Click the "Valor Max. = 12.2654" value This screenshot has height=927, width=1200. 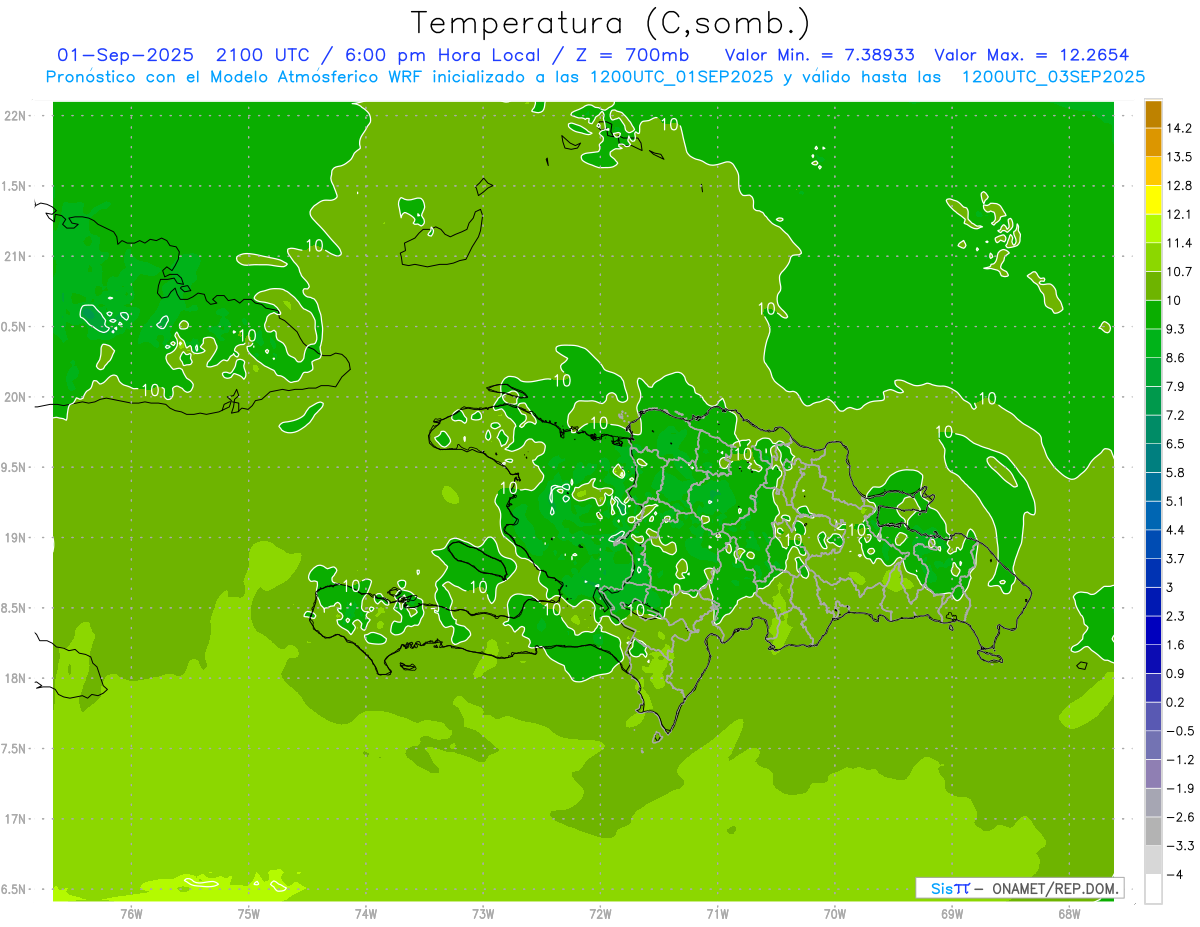click(1032, 55)
